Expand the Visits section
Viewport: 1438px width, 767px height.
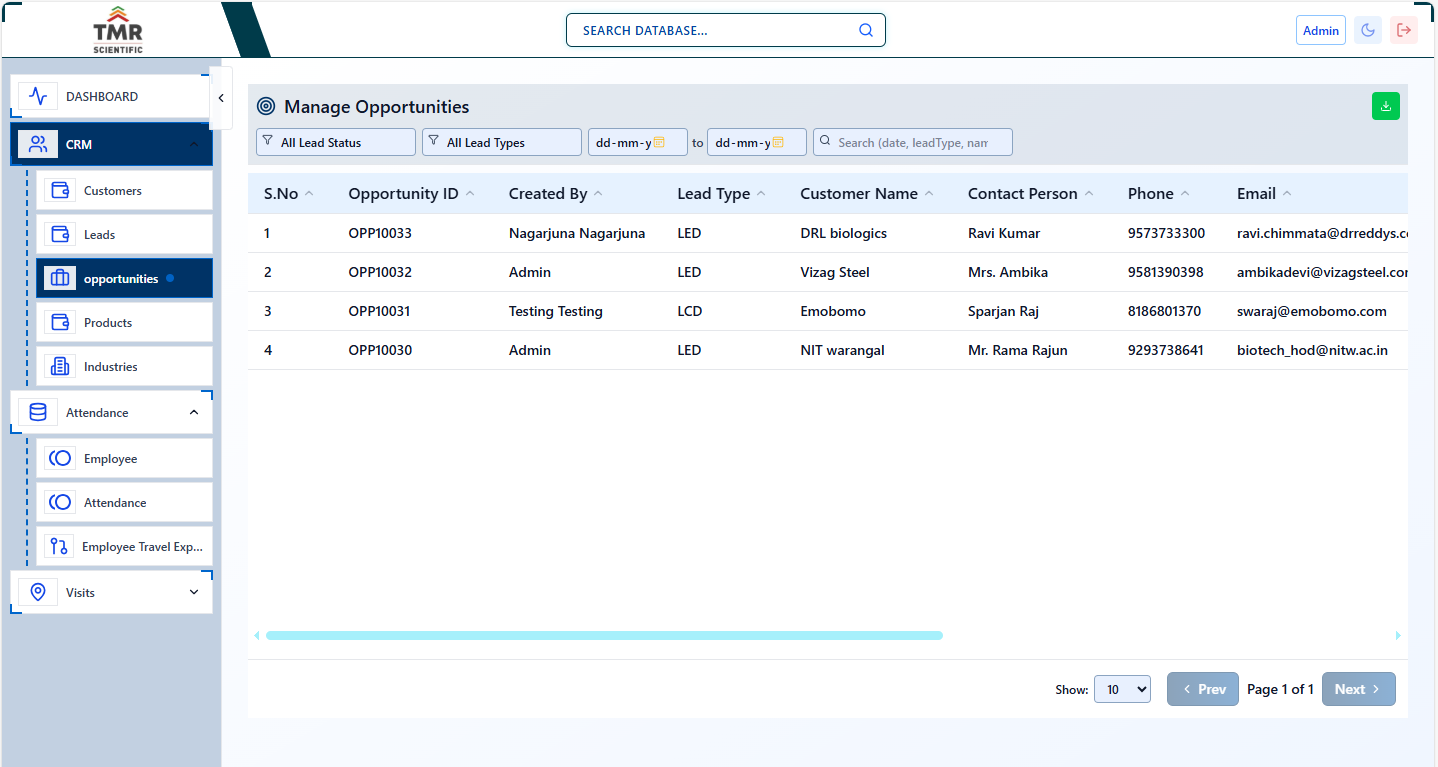click(x=193, y=591)
